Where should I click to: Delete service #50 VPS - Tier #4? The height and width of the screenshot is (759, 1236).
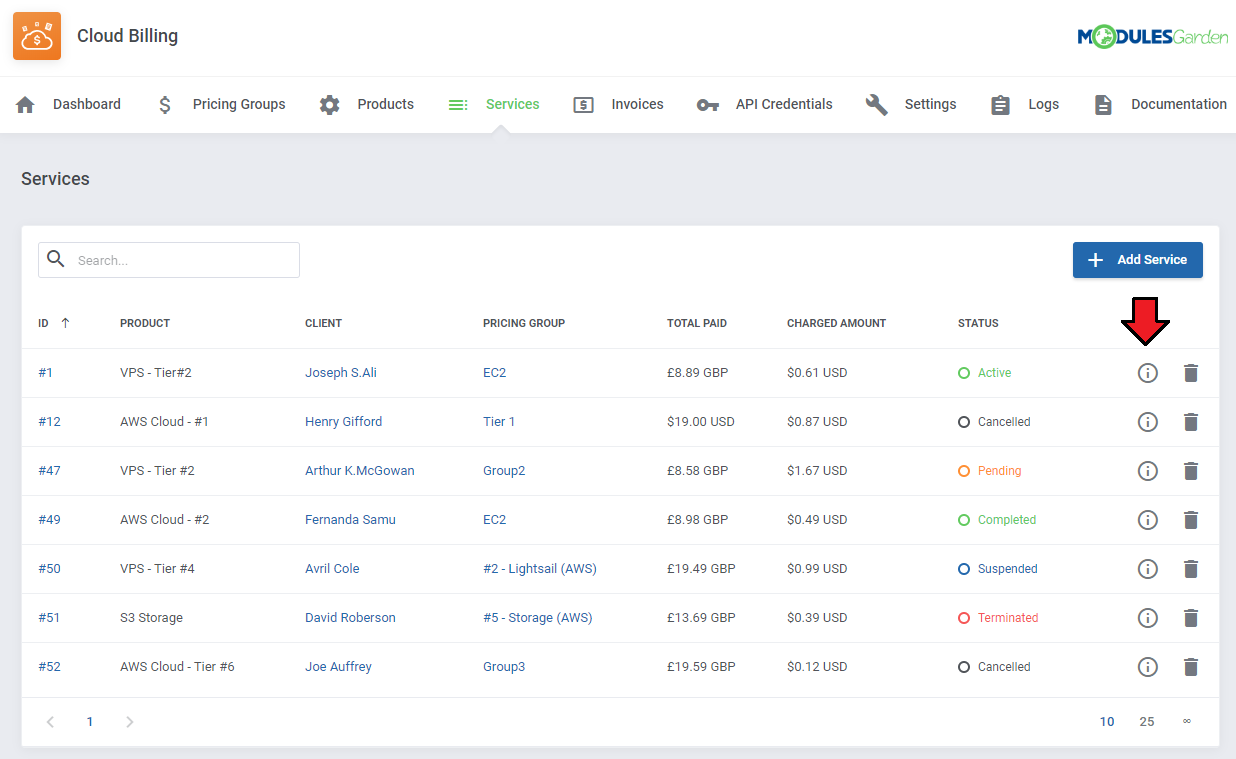point(1190,569)
